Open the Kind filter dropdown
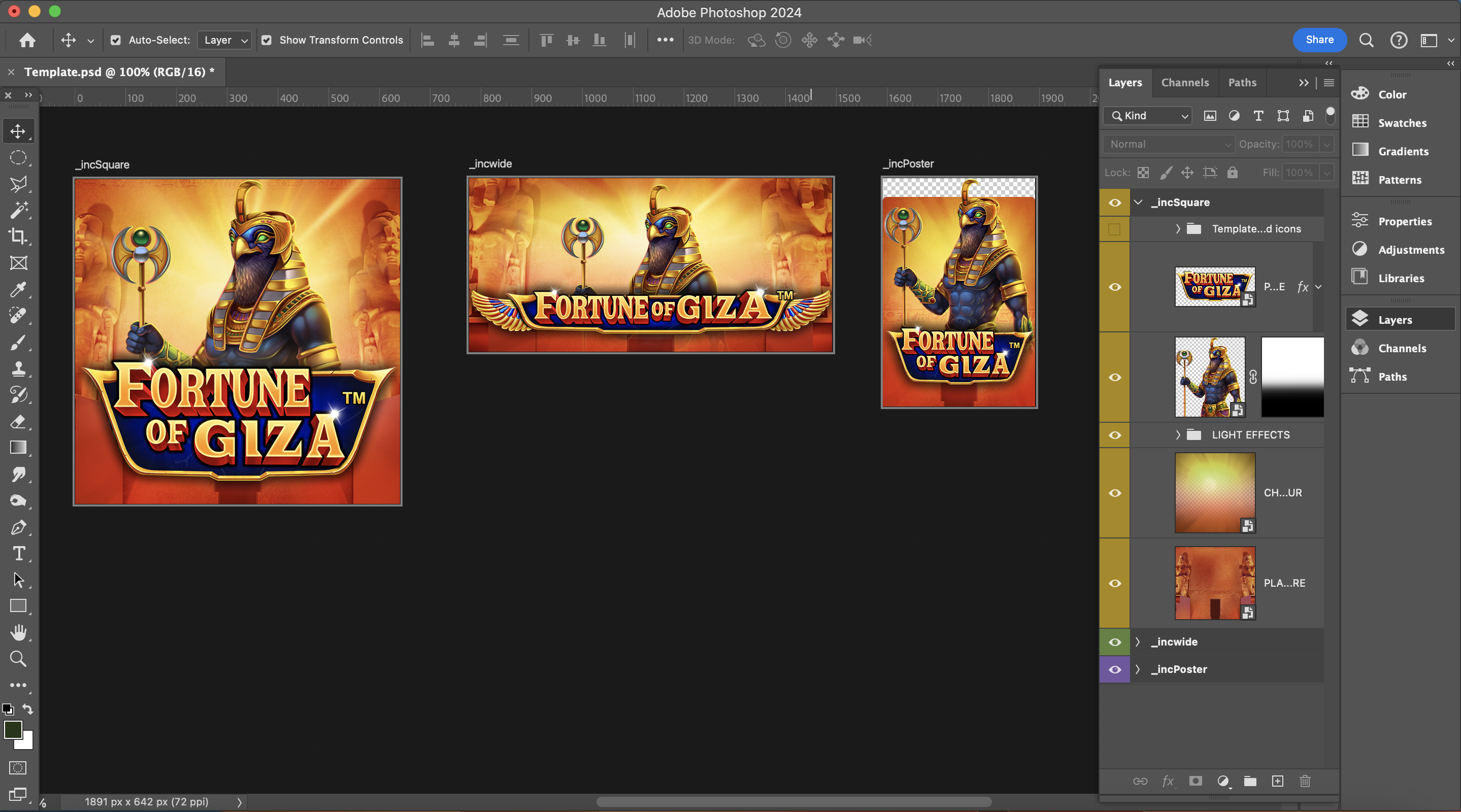This screenshot has height=812, width=1461. (1148, 116)
